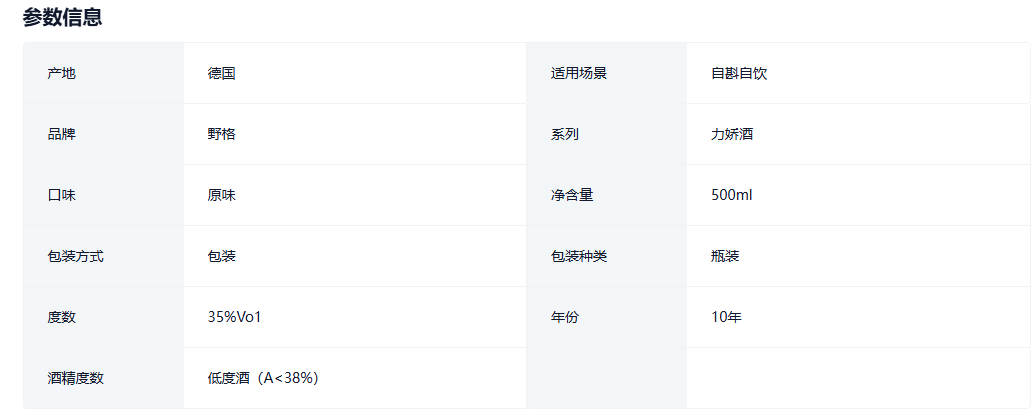Select the 自斟自饮 value text
Viewport: 1036px width, 416px height.
[739, 73]
